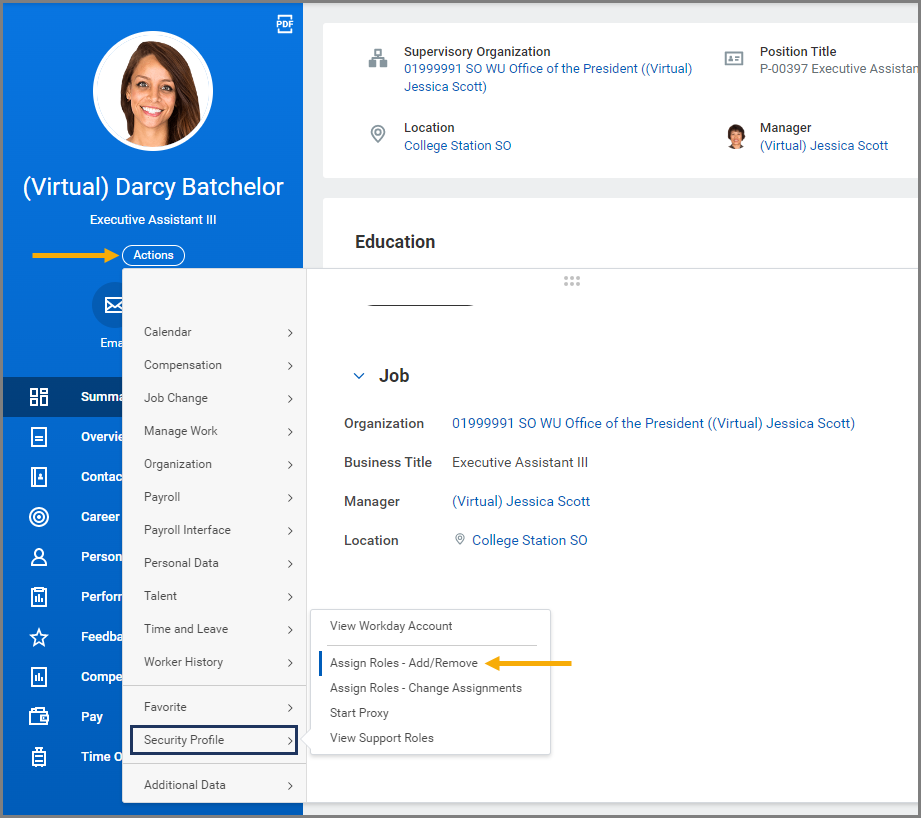
Task: Click the Actions button
Action: (x=153, y=255)
